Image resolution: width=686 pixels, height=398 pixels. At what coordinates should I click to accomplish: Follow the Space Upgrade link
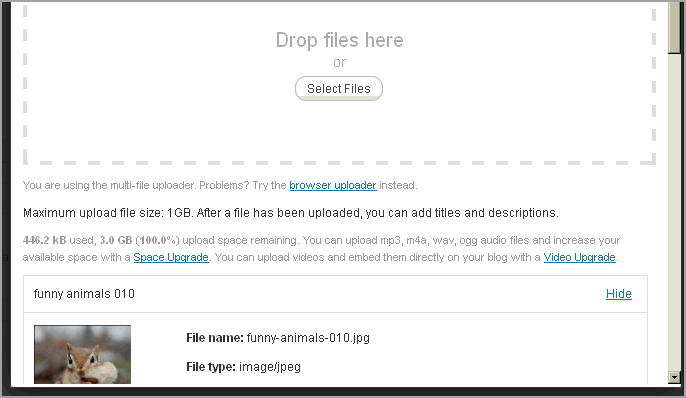click(x=171, y=257)
